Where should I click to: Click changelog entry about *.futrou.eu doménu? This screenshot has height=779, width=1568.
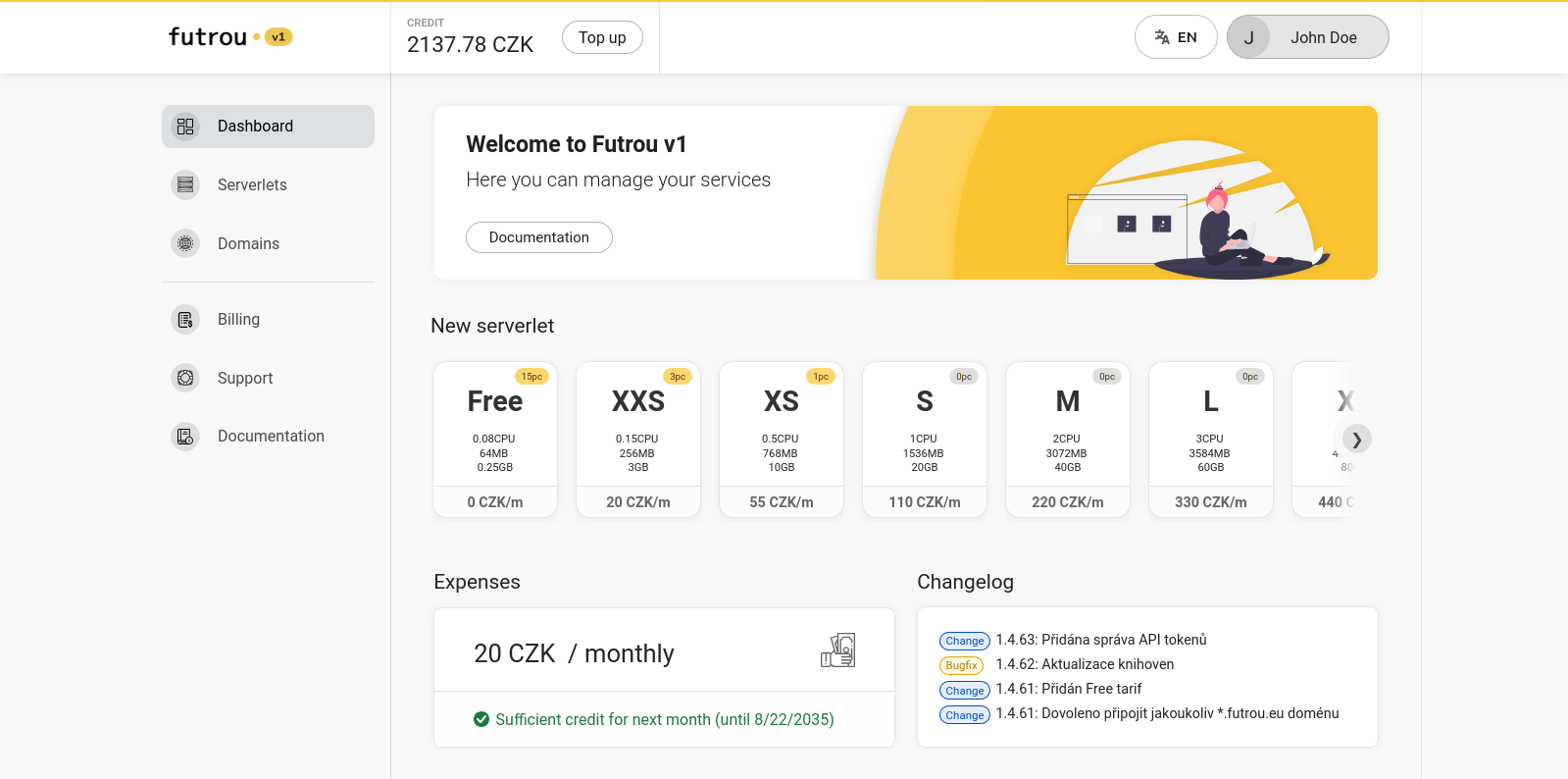(1167, 713)
